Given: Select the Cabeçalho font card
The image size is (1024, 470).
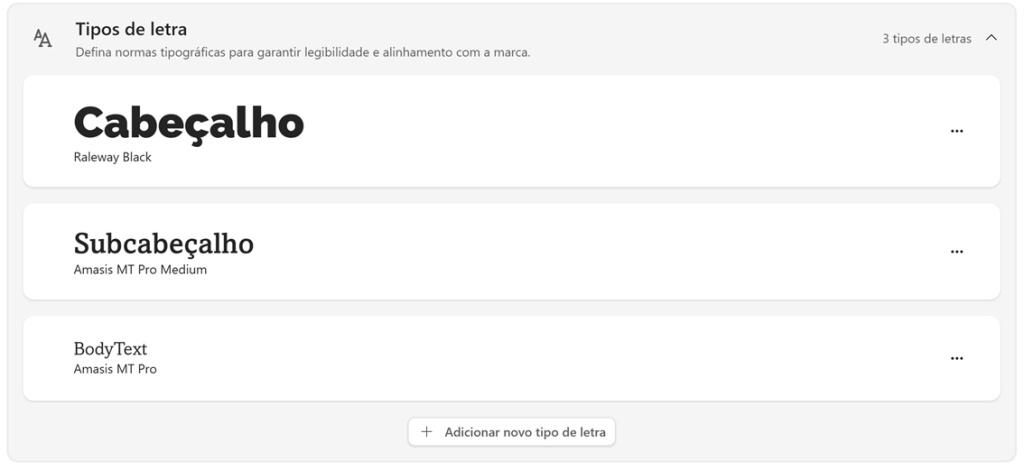Looking at the screenshot, I should tap(511, 131).
